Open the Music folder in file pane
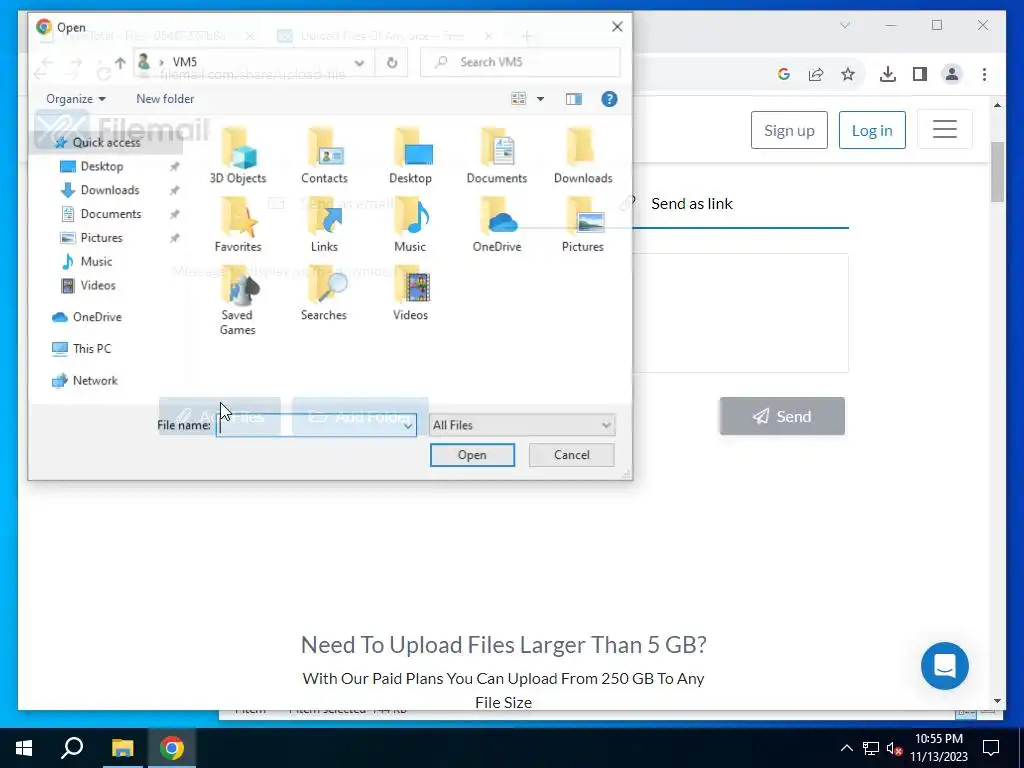 (x=410, y=225)
